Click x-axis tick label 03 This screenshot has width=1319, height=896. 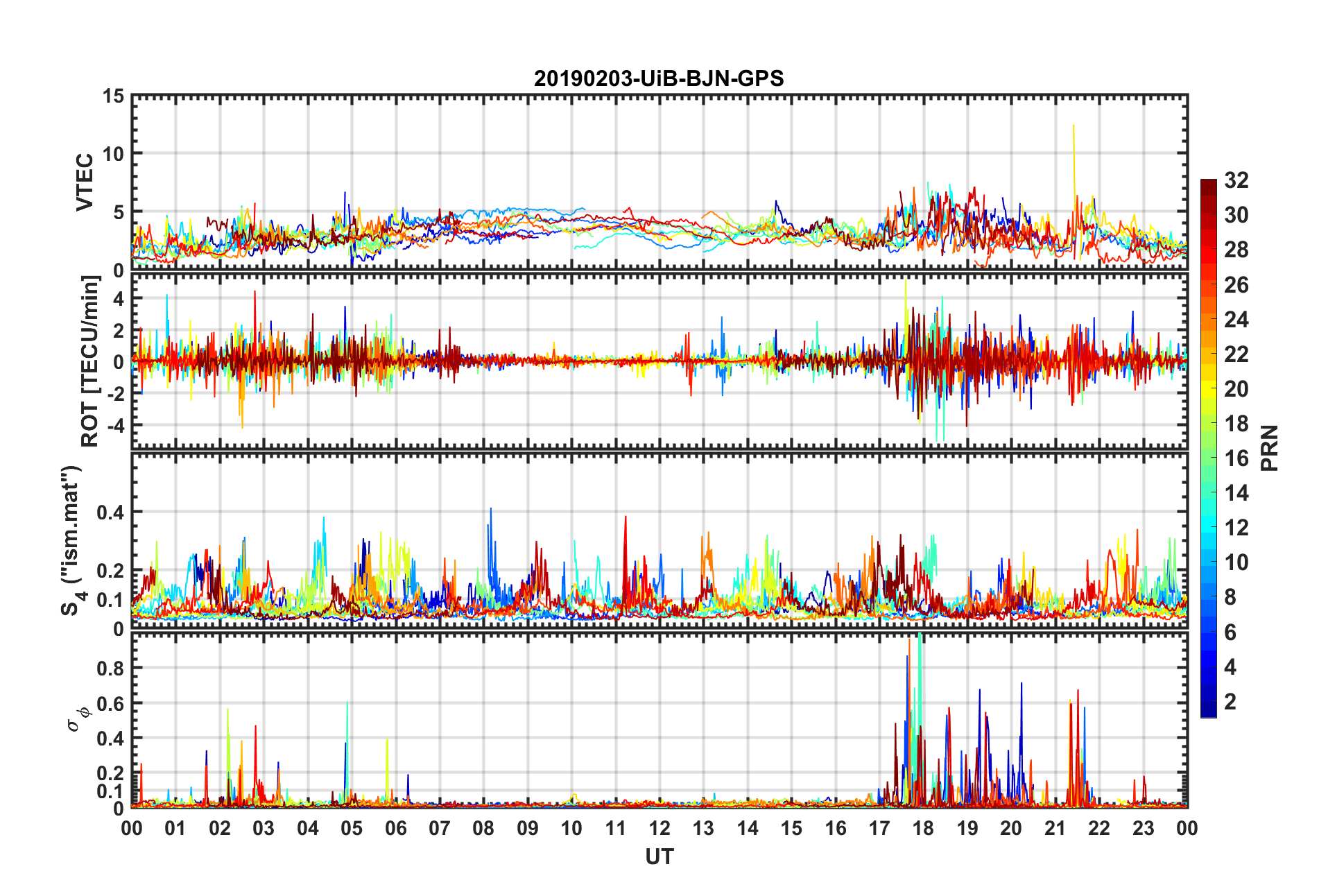(264, 828)
